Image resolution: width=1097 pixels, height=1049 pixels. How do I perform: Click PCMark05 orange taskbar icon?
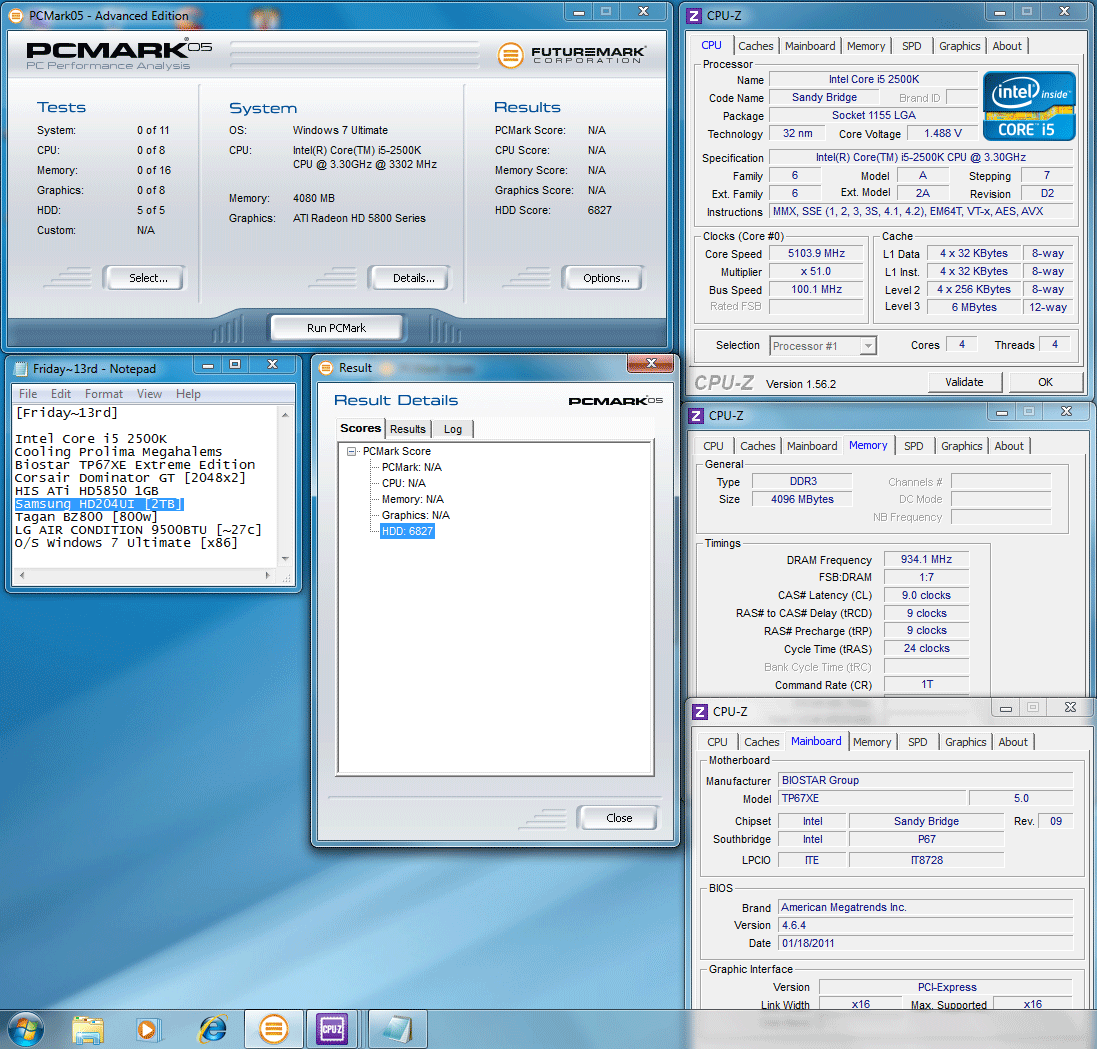pos(273,1028)
